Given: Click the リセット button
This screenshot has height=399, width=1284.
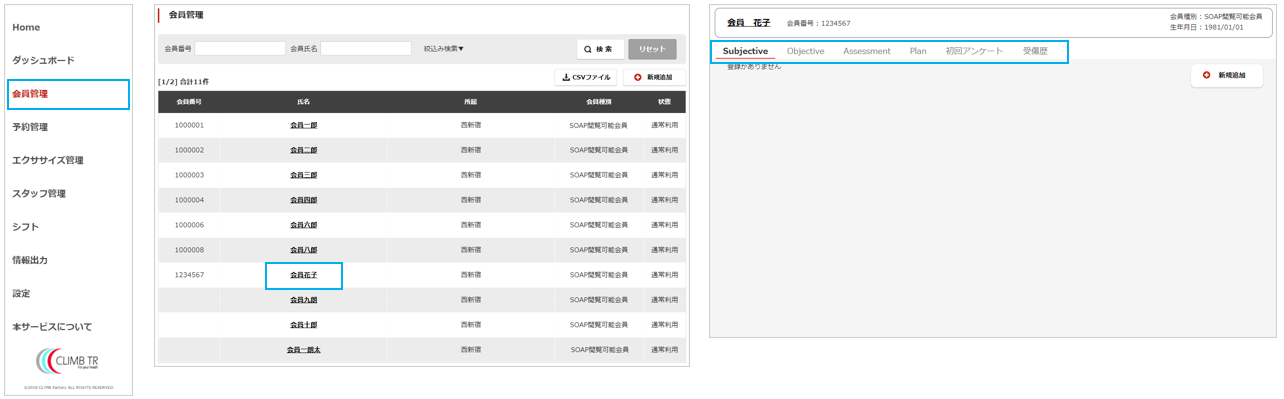Looking at the screenshot, I should coord(652,49).
